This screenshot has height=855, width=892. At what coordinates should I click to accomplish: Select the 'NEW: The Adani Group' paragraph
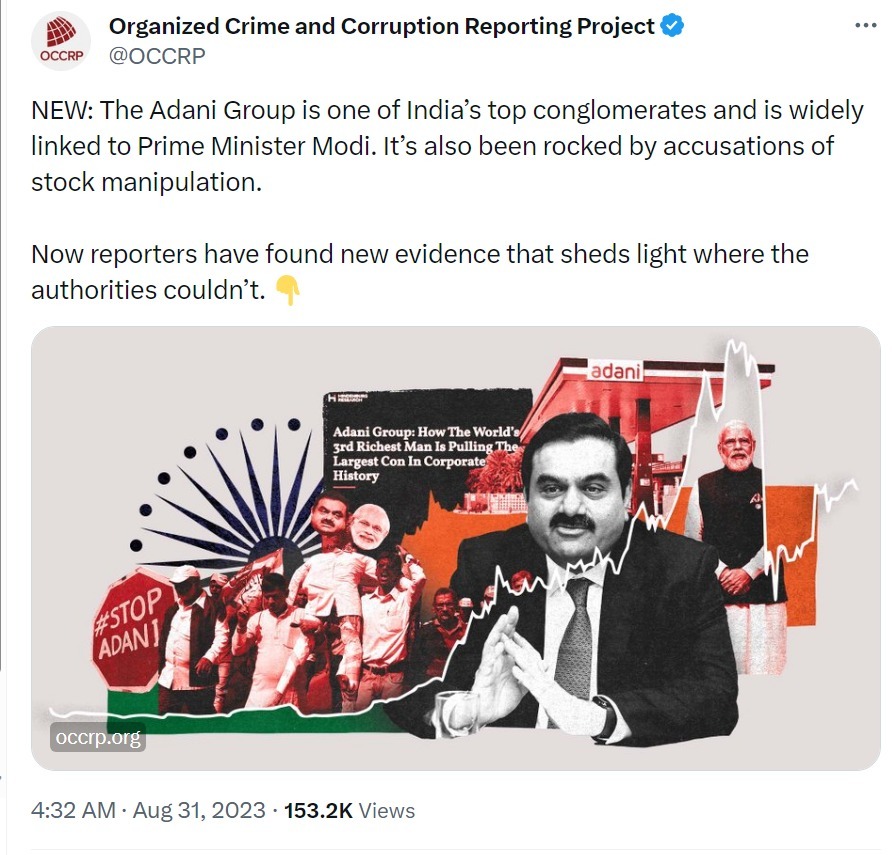tap(447, 146)
